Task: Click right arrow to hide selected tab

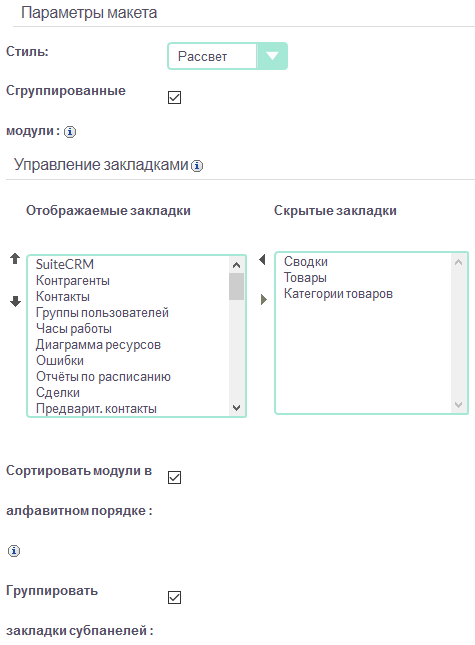Action: [x=264, y=299]
